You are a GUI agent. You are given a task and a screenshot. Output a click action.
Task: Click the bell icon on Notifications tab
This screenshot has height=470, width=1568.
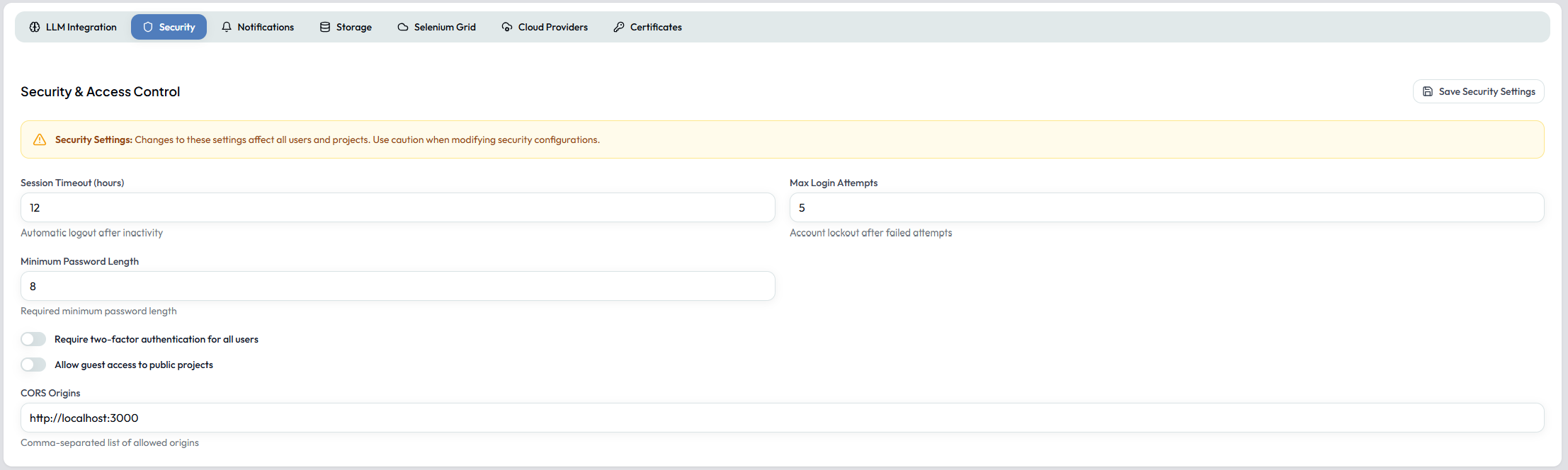(227, 27)
